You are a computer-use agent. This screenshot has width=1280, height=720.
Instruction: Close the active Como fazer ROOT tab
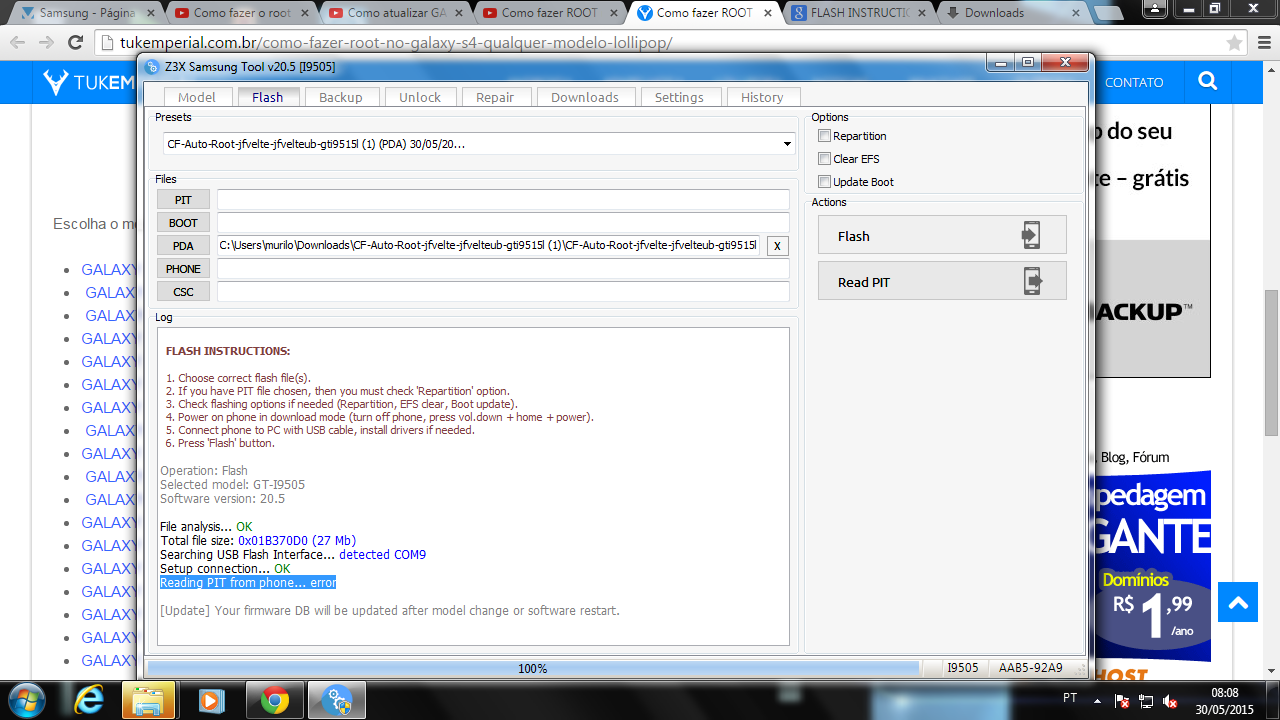pos(767,13)
